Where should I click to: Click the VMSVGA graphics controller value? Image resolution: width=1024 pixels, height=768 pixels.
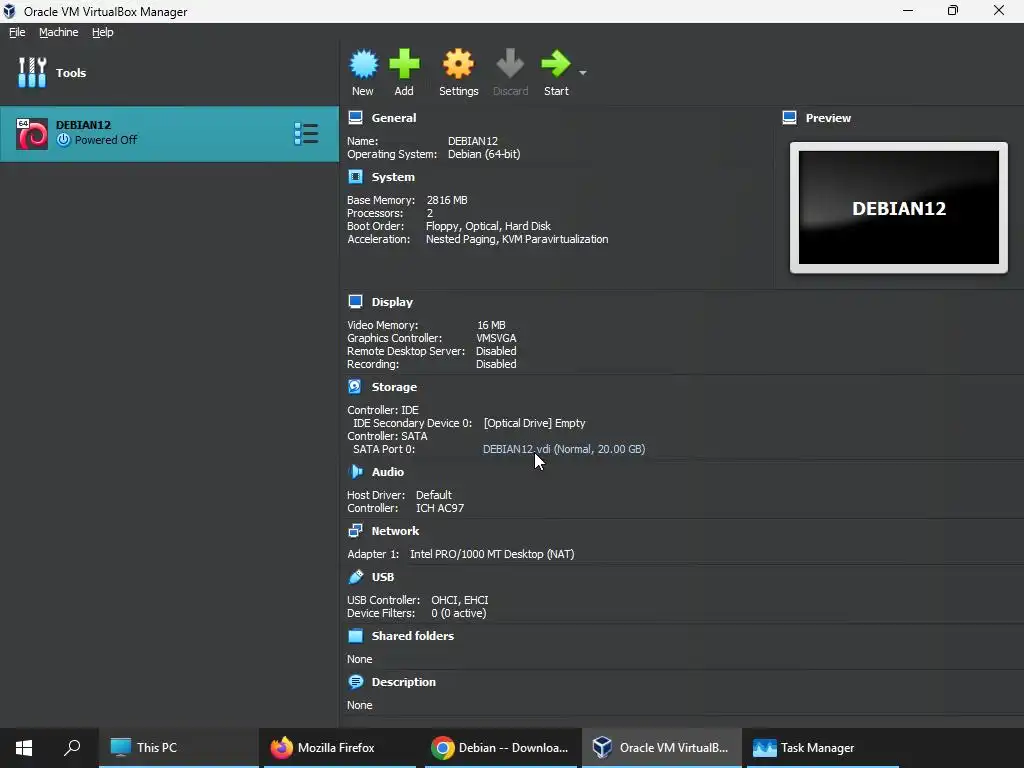click(x=496, y=338)
